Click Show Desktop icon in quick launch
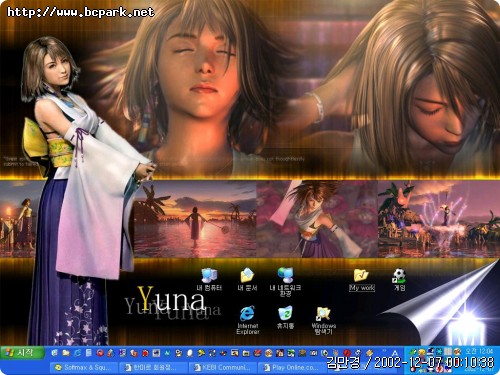 tap(55, 353)
